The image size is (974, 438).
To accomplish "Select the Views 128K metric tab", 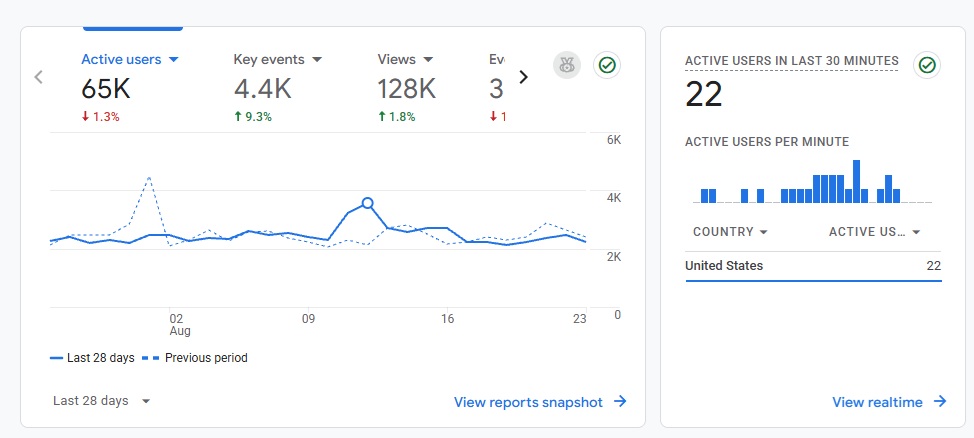I will [406, 87].
